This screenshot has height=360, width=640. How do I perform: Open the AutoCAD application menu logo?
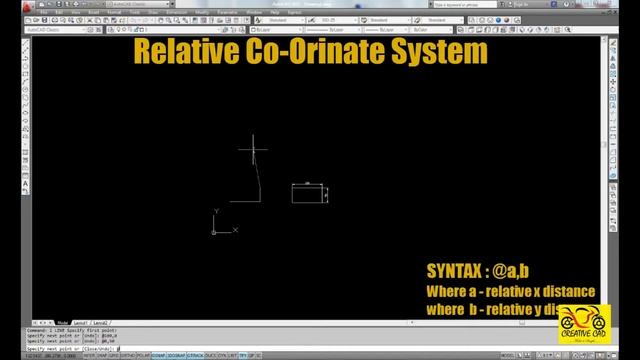(27, 6)
